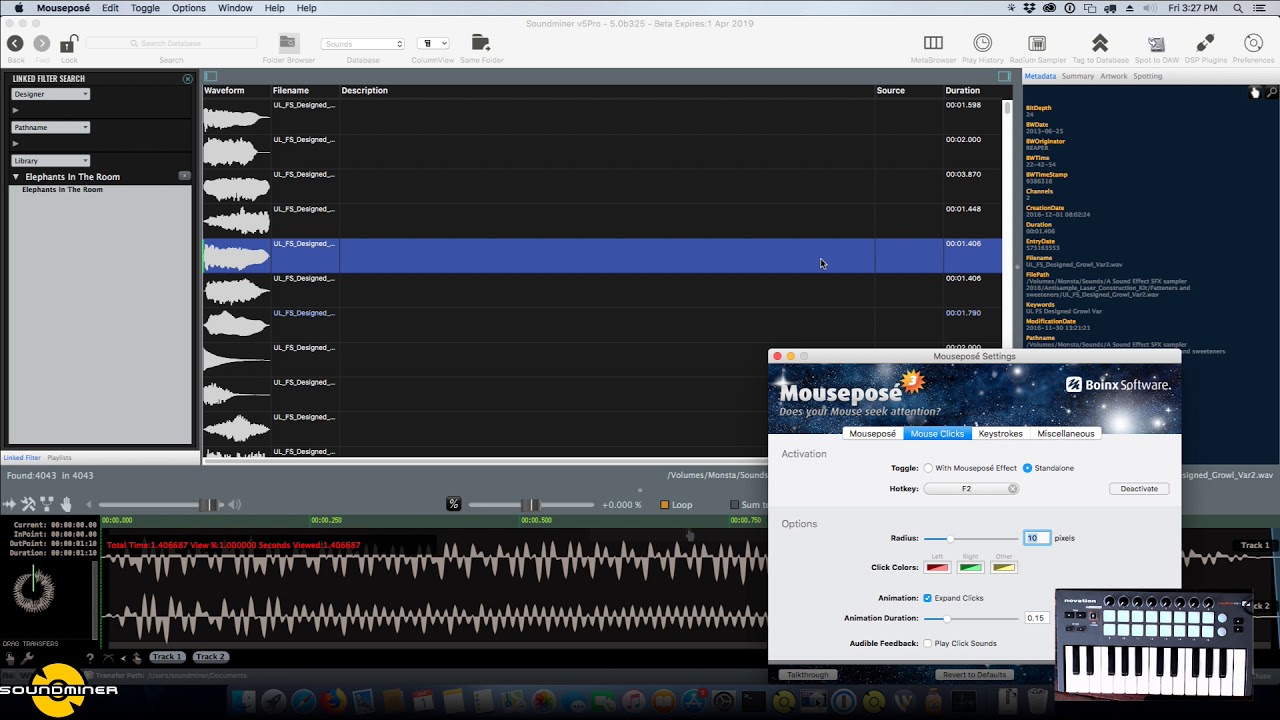Expand the list under Pathname filter
The height and width of the screenshot is (720, 1280).
(x=15, y=143)
